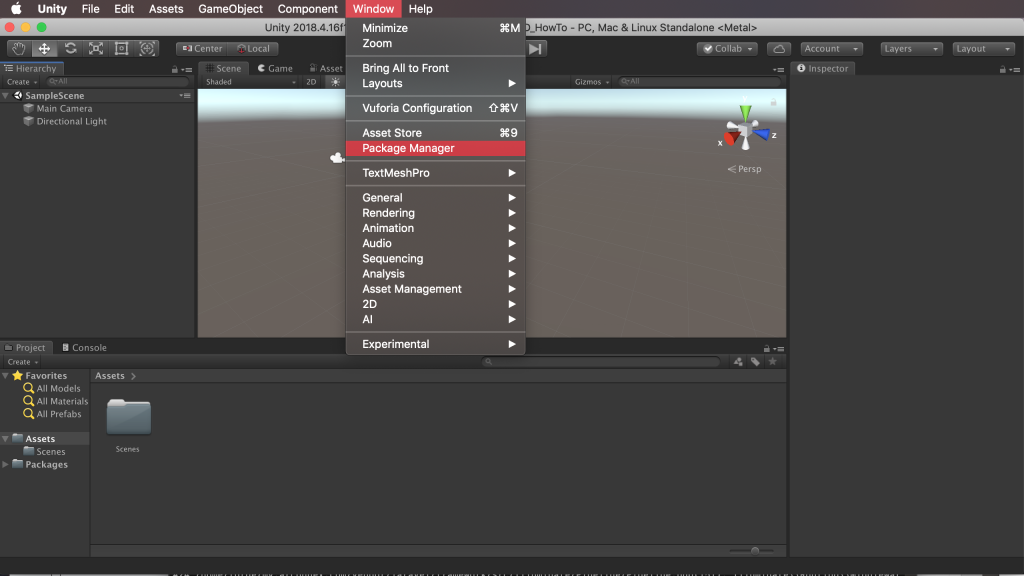This screenshot has height=576, width=1024.
Task: Toggle the scene gizmo rotation lock
Action: (773, 102)
